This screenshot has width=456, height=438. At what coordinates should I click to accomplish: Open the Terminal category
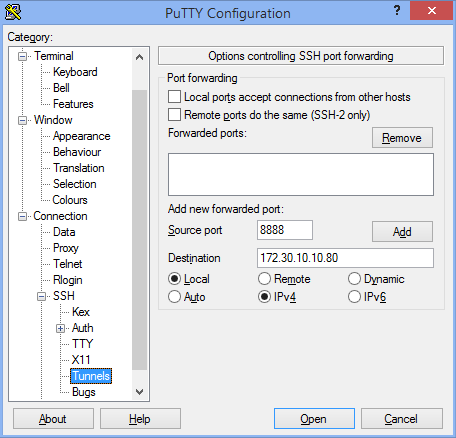coord(54,56)
